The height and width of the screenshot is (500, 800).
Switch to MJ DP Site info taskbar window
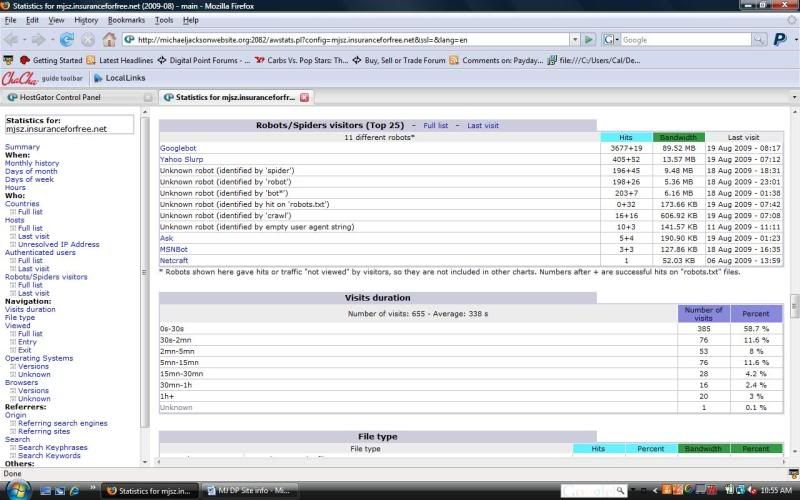click(248, 491)
